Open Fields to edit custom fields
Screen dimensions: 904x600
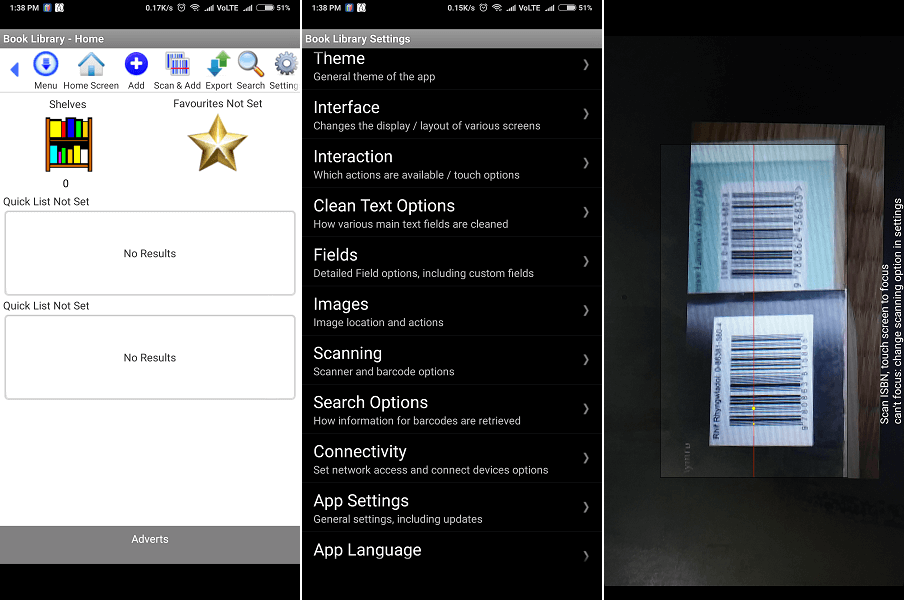(451, 262)
